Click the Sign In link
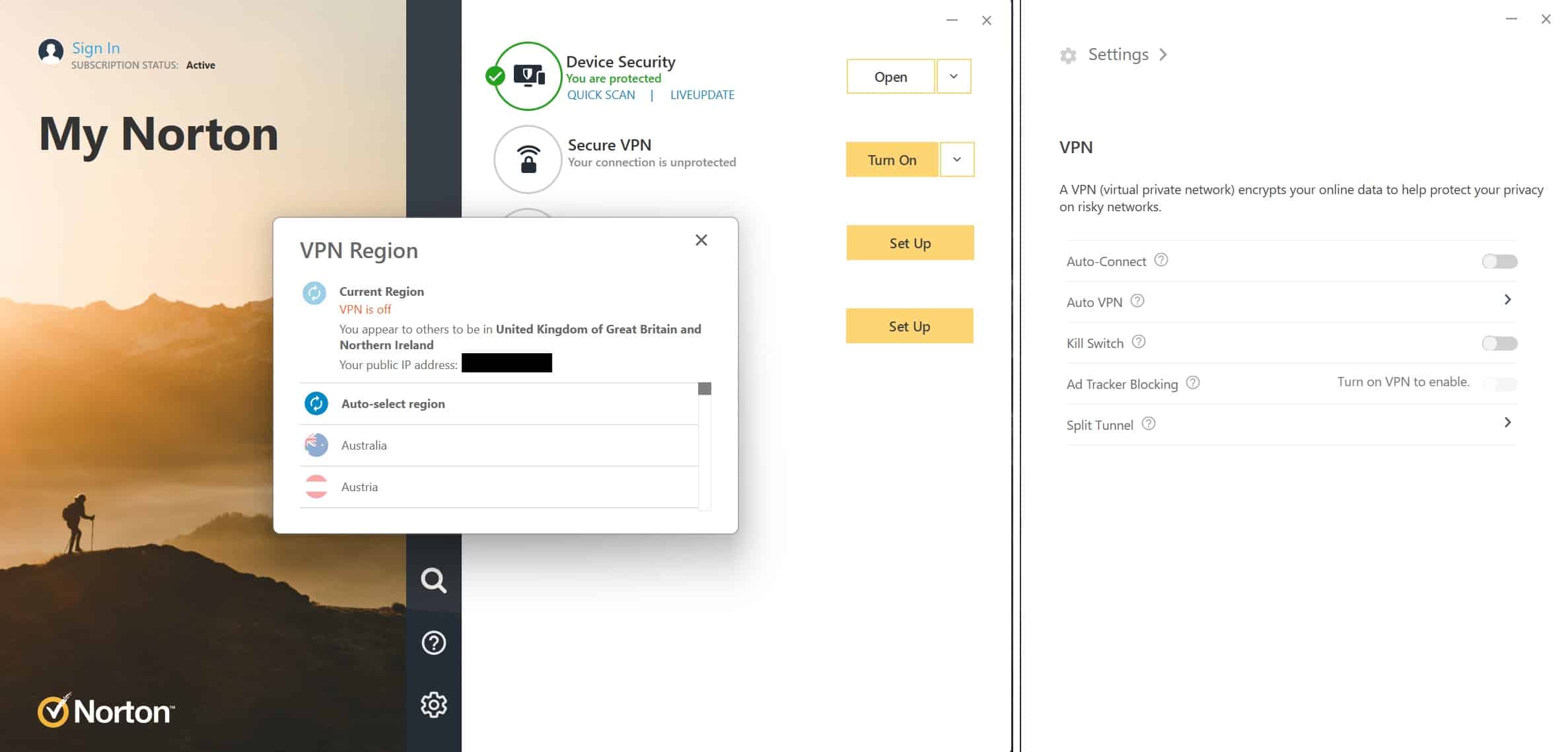Image resolution: width=1568 pixels, height=752 pixels. [x=96, y=48]
